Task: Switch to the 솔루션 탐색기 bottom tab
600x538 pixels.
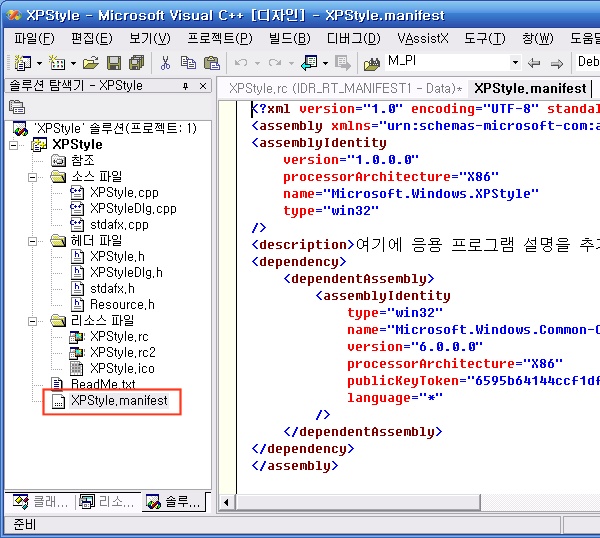Action: coord(174,501)
